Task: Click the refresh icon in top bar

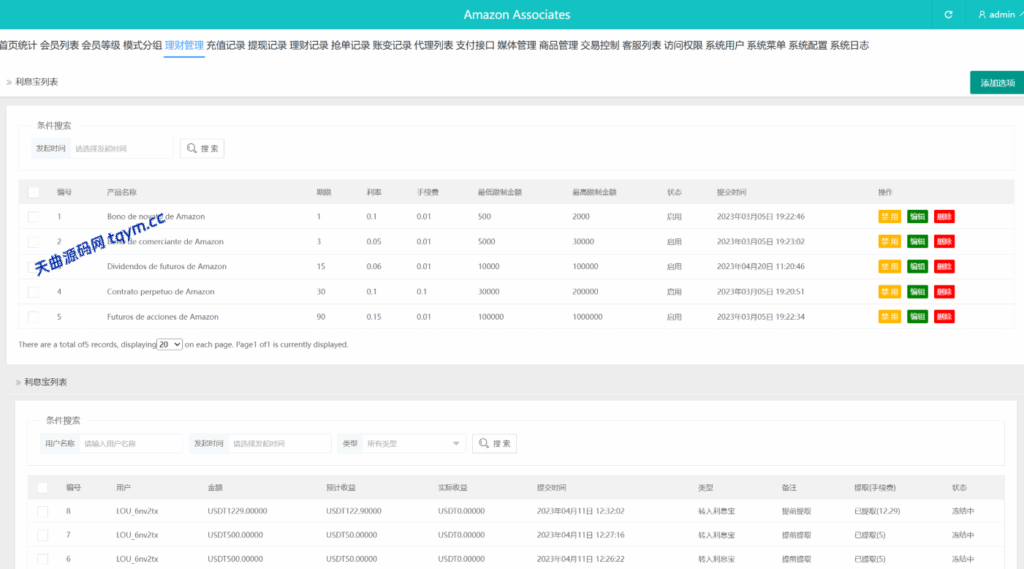Action: tap(948, 14)
